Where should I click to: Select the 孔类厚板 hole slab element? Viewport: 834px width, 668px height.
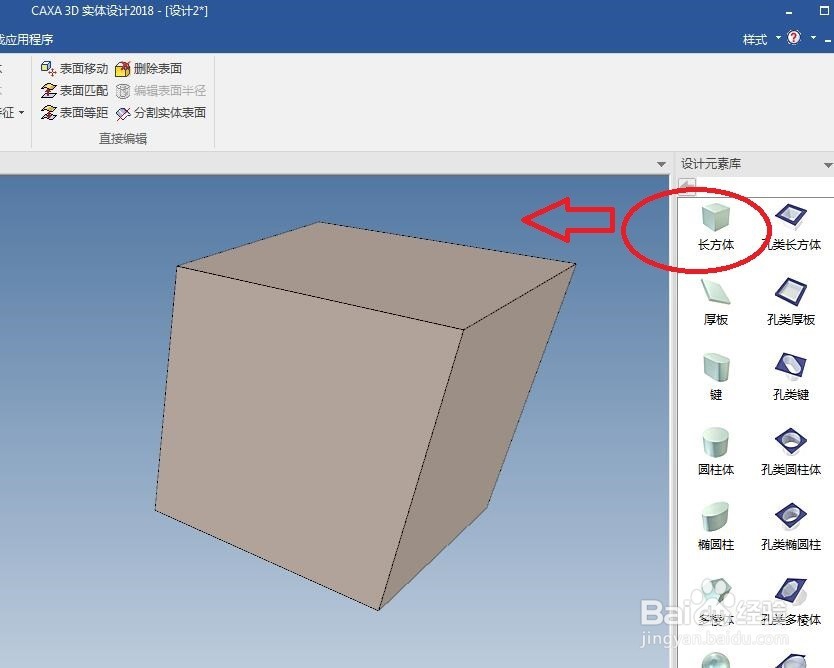(791, 302)
